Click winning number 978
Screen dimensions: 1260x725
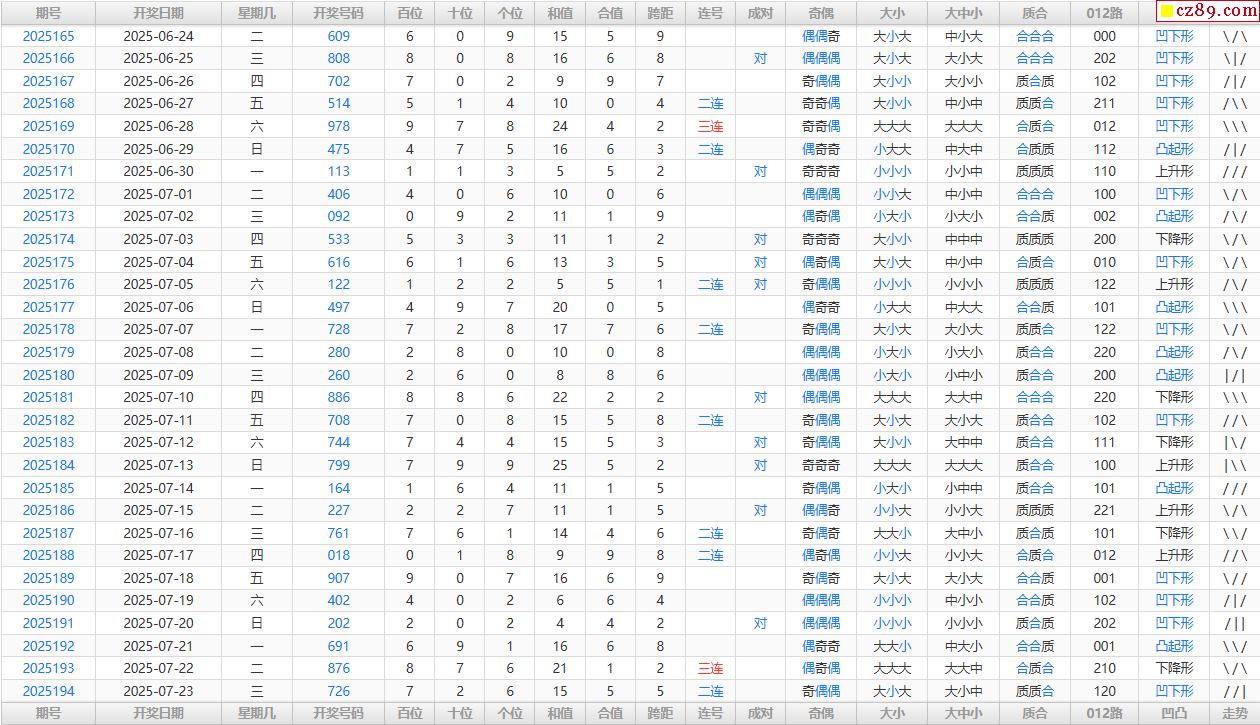pos(339,126)
